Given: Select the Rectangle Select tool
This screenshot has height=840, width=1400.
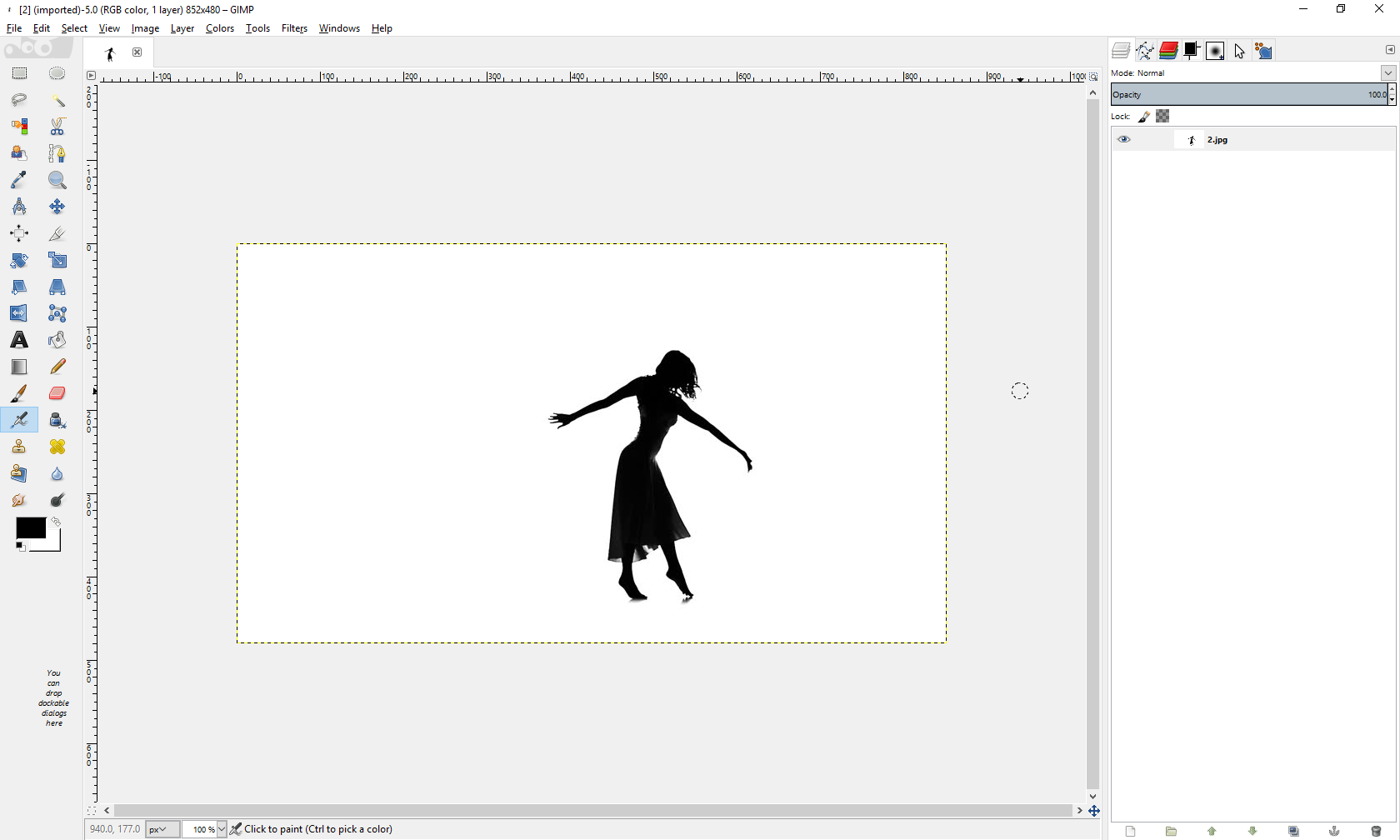Looking at the screenshot, I should click(19, 74).
